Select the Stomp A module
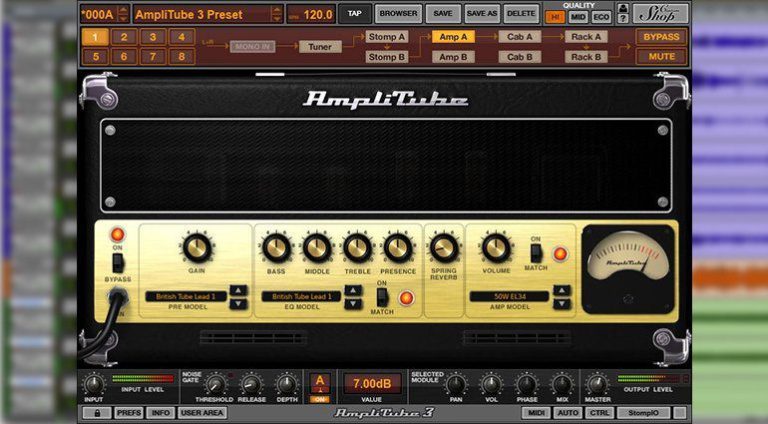The width and height of the screenshot is (768, 424). click(x=386, y=37)
